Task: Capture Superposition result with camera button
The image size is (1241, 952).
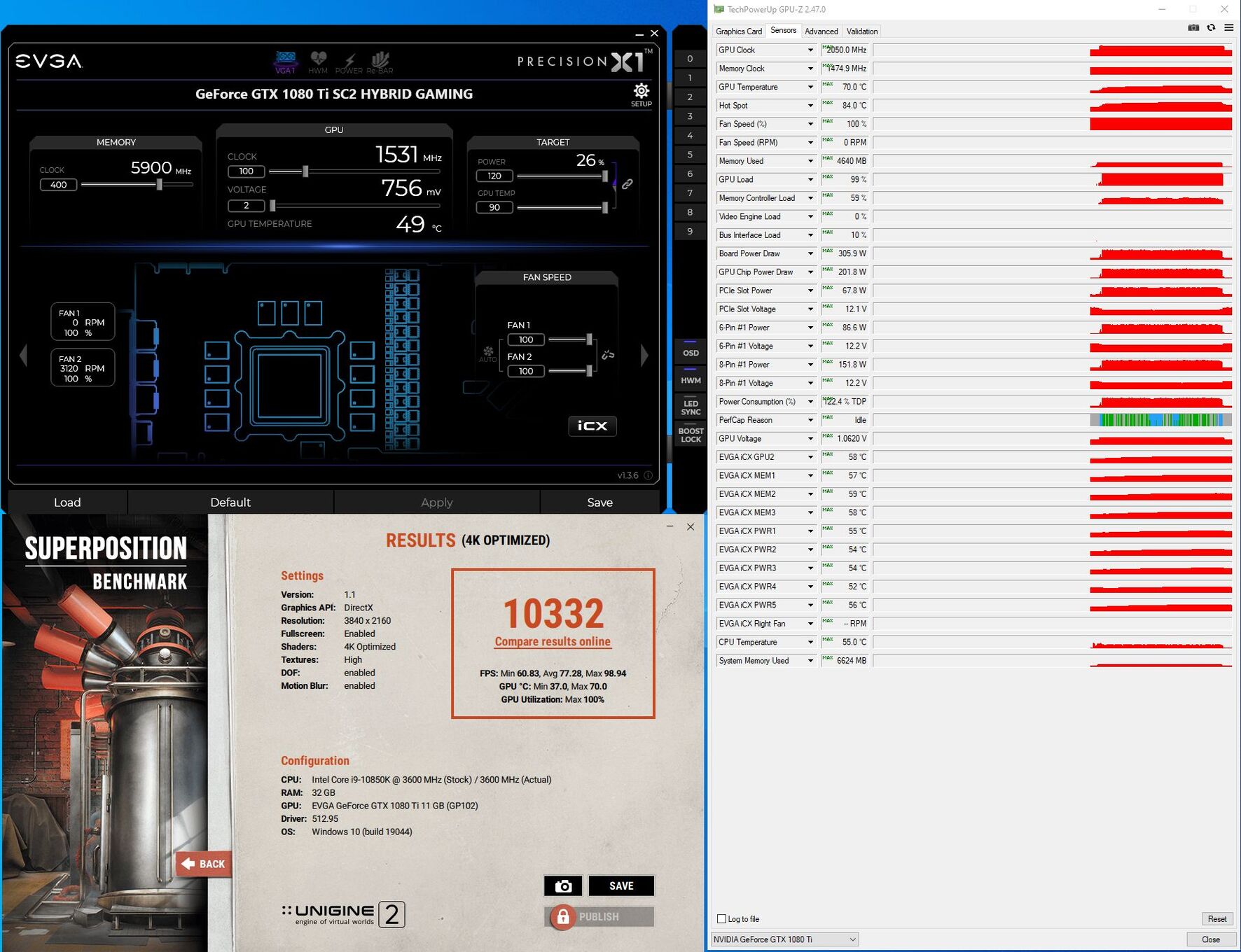Action: click(563, 885)
